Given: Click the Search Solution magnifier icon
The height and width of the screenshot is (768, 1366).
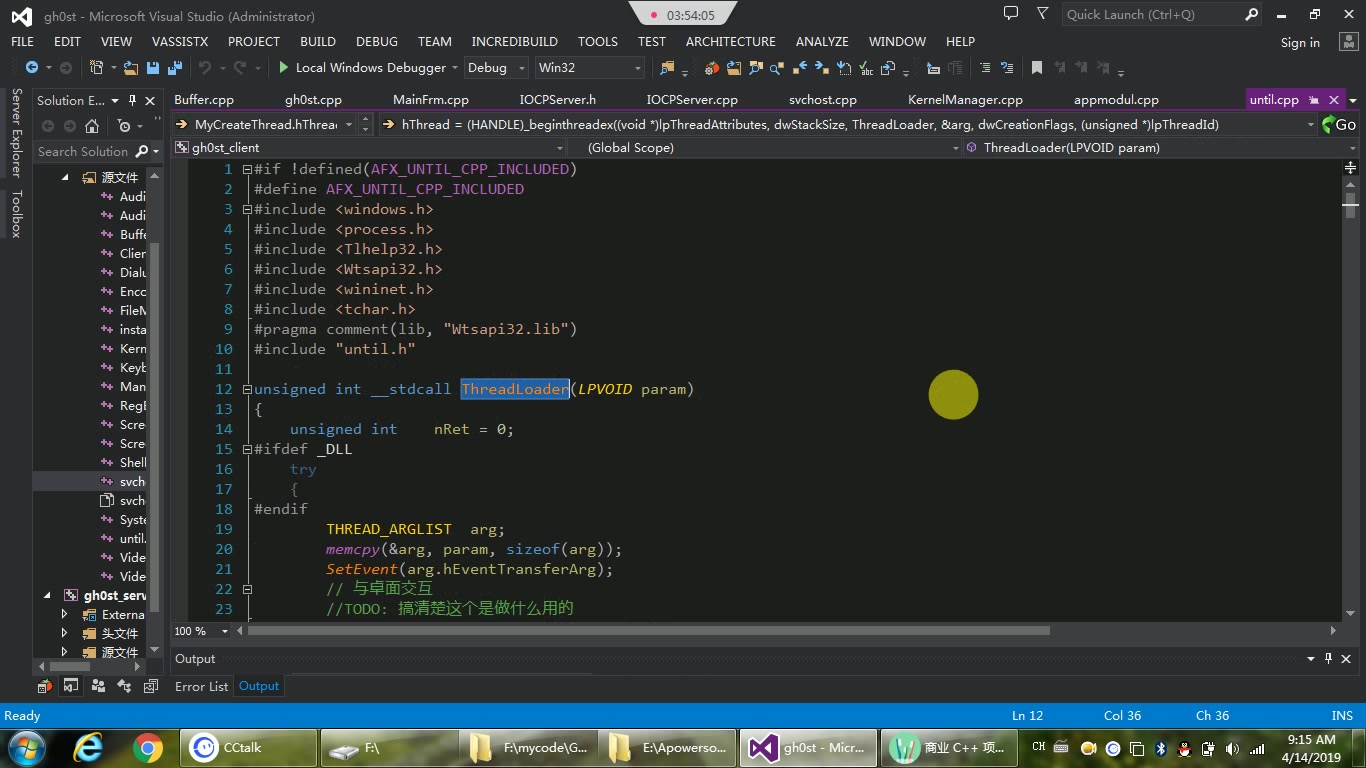Looking at the screenshot, I should [141, 151].
